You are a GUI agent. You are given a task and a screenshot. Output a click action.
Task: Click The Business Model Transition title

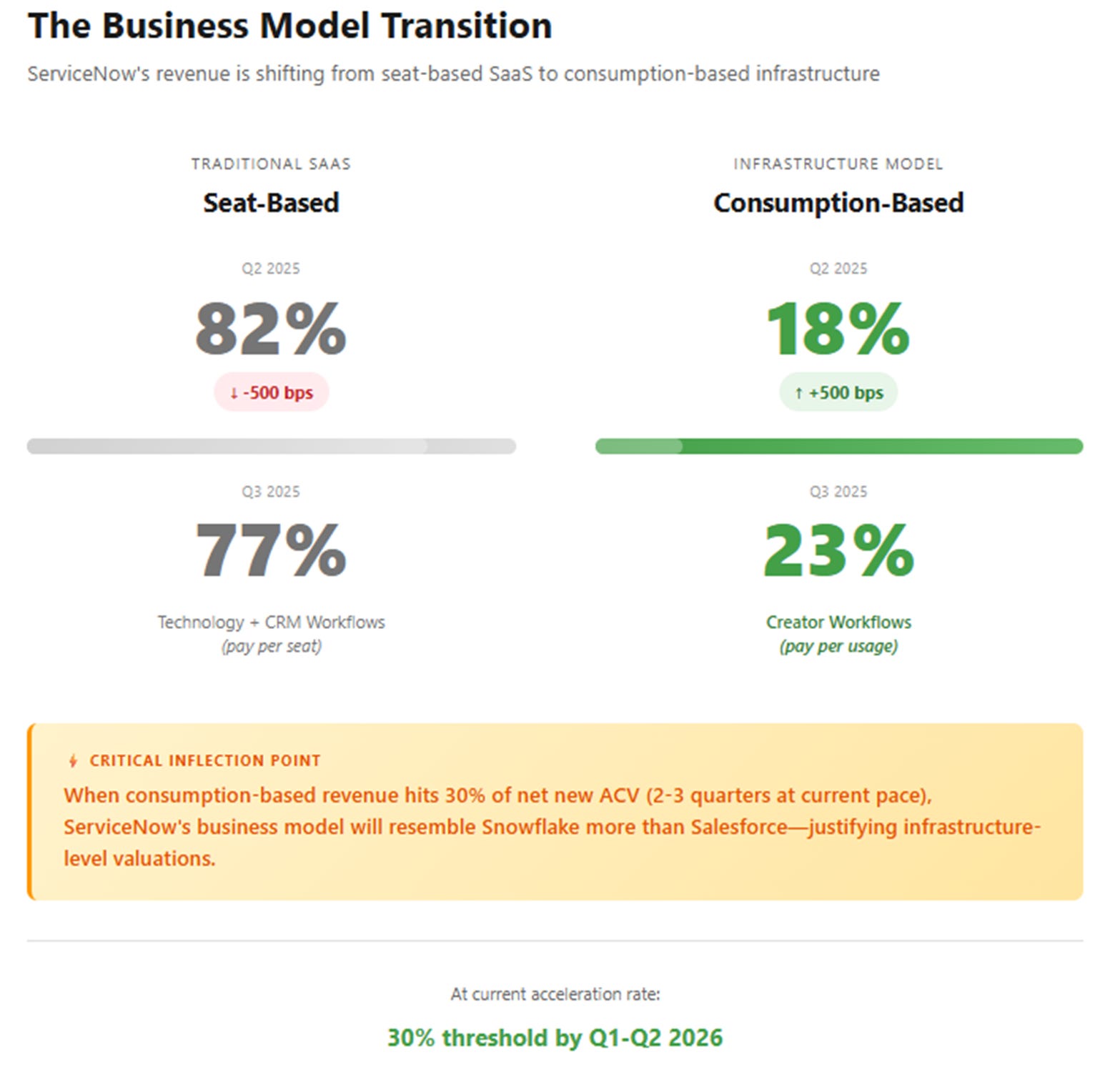289,26
